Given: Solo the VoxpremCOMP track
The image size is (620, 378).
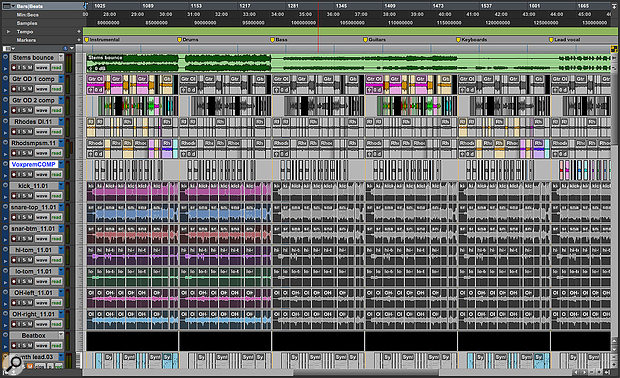Looking at the screenshot, I should coord(25,174).
